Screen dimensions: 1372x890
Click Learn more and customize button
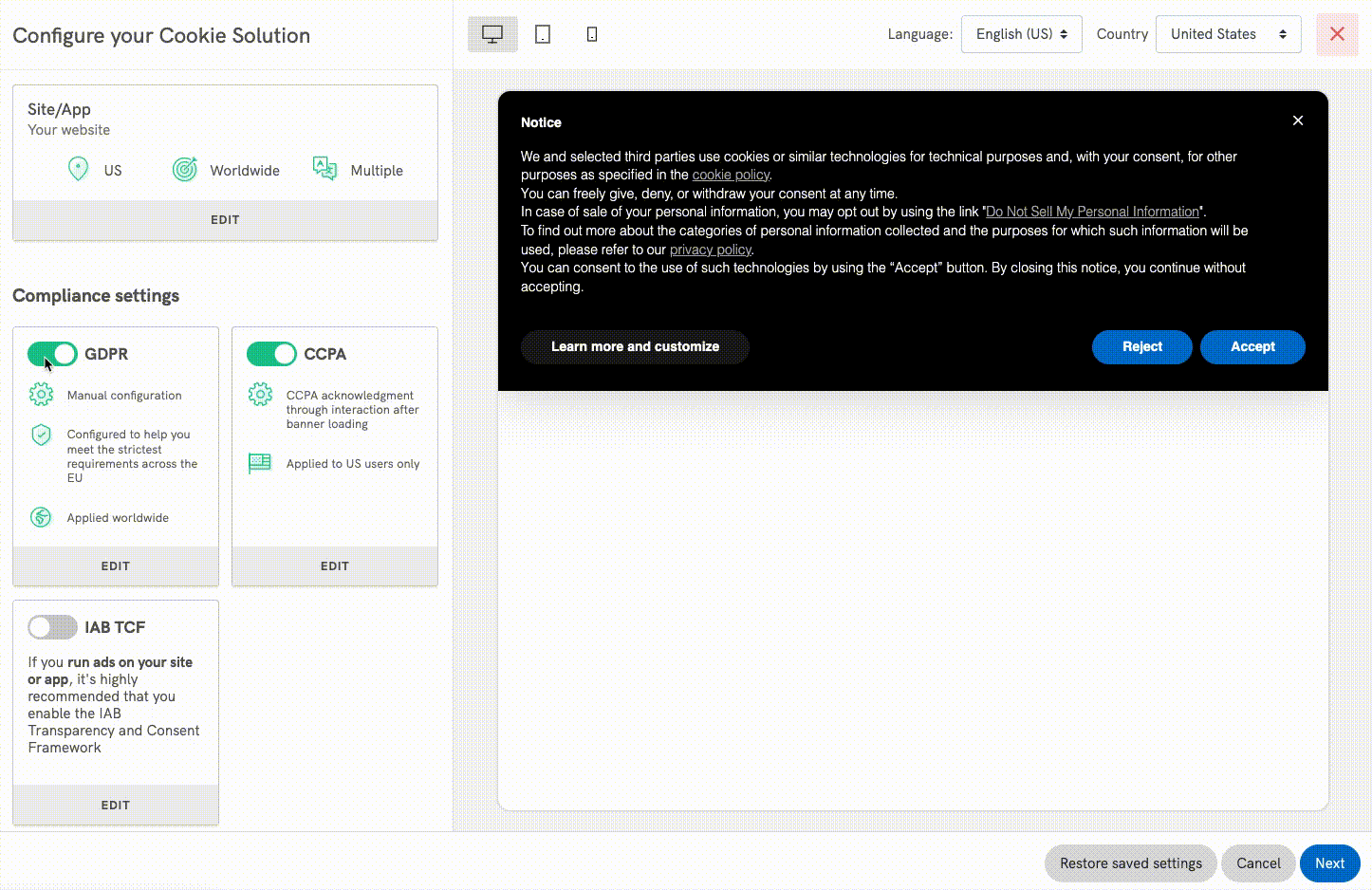click(x=635, y=347)
